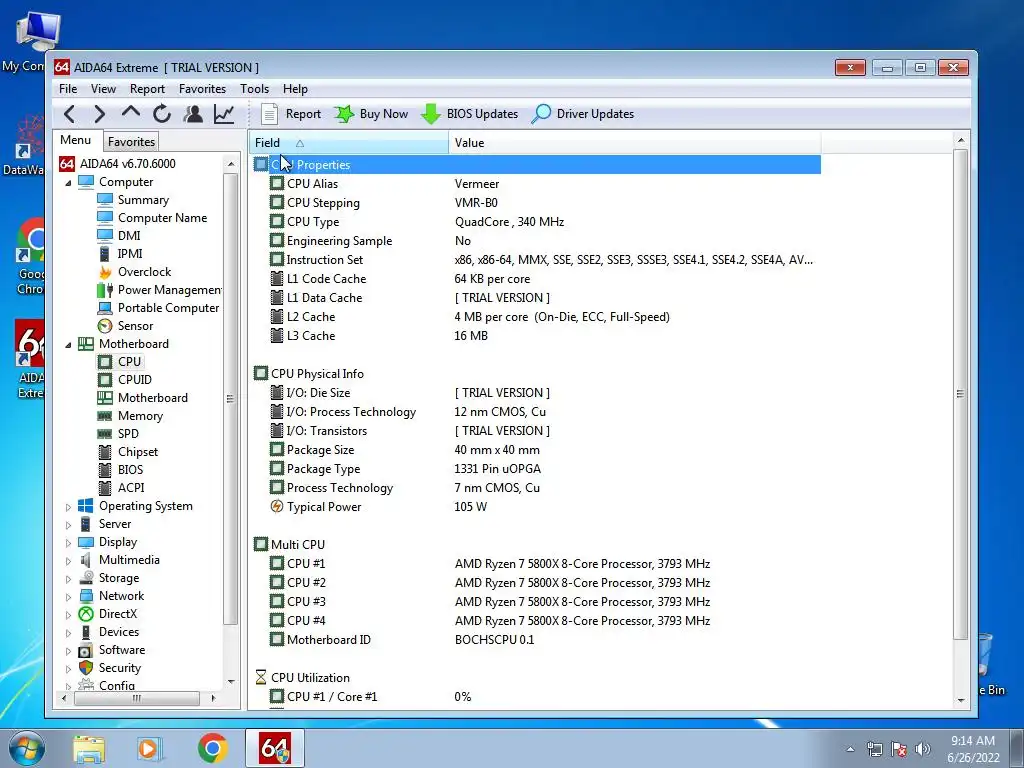Viewport: 1024px width, 768px height.
Task: Open the Tools menu
Action: tap(254, 89)
